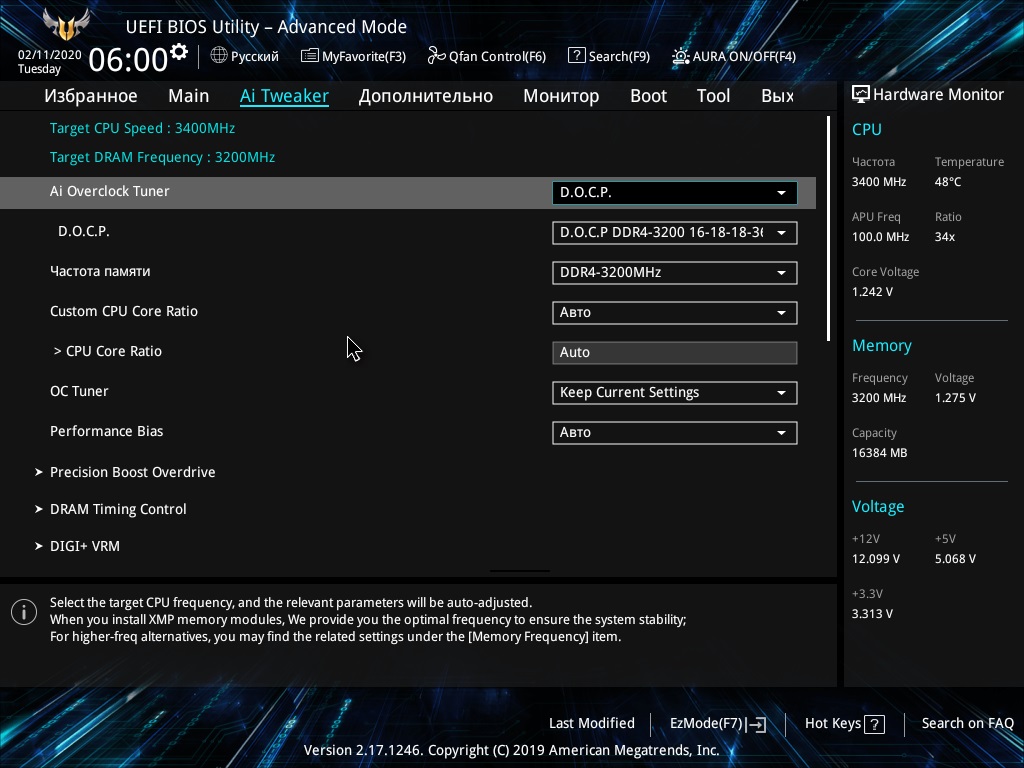This screenshot has width=1024, height=768.
Task: Click the CPU heading in Hardware Monitor
Action: tap(867, 129)
